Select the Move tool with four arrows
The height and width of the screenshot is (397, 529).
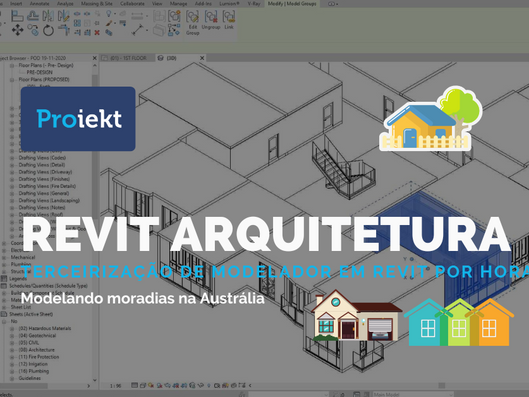[x=17, y=30]
